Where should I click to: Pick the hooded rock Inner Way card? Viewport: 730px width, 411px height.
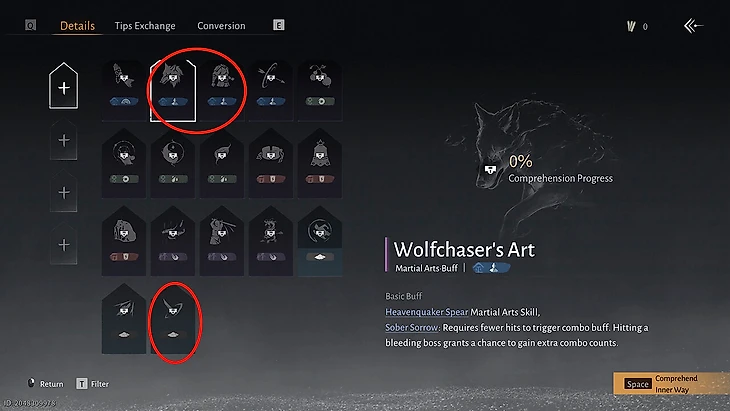124,241
